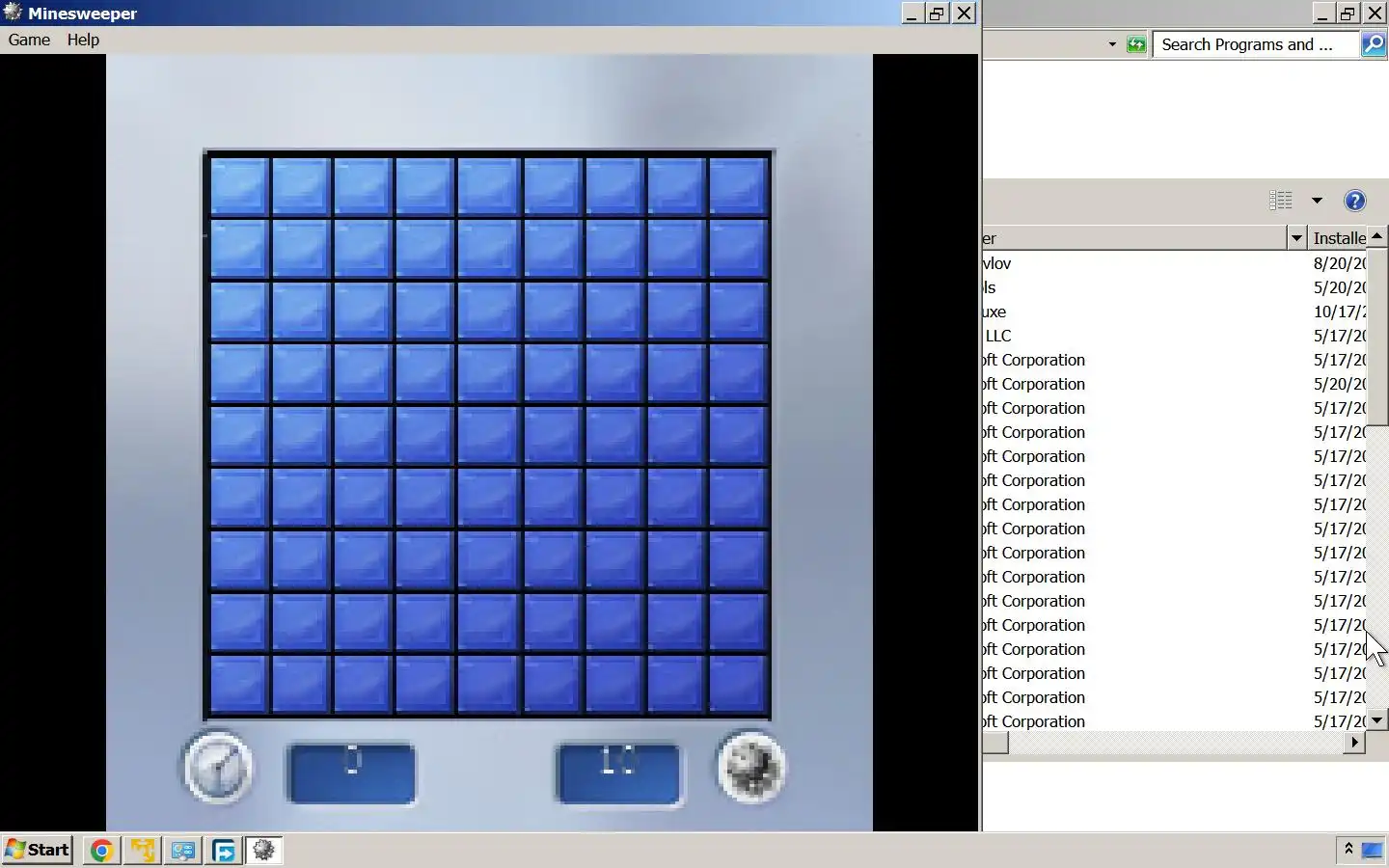Image resolution: width=1389 pixels, height=868 pixels.
Task: Open the Help menu in Minesweeper
Action: pyautogui.click(x=83, y=40)
